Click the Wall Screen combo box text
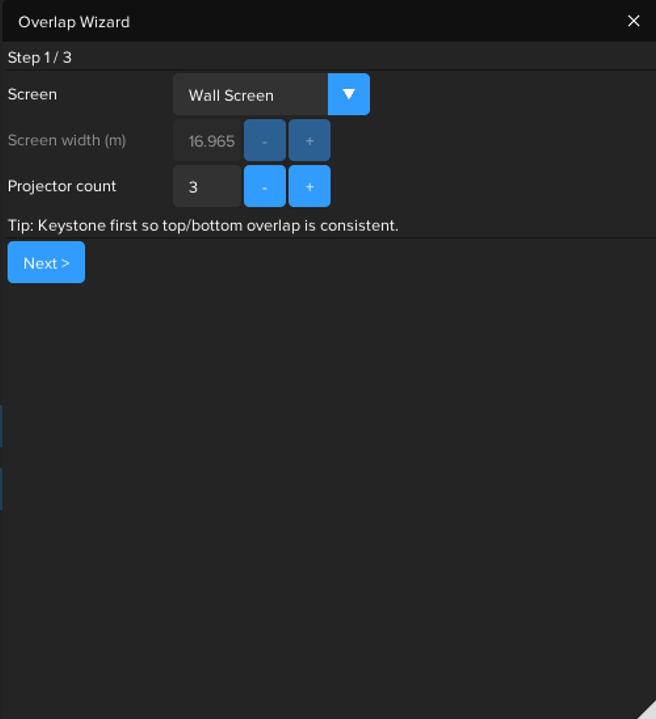656x719 pixels. tap(250, 95)
